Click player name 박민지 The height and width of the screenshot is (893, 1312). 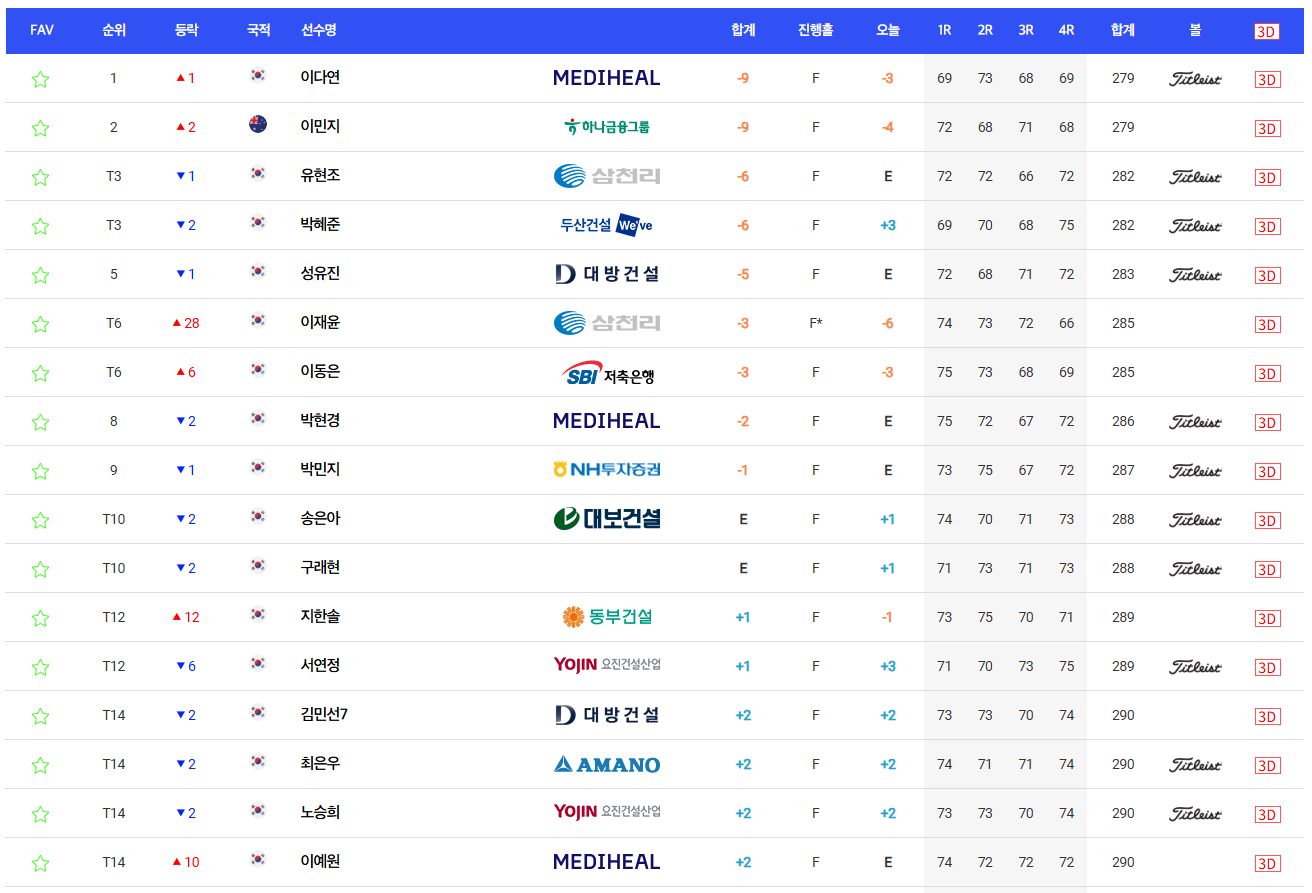tap(322, 470)
